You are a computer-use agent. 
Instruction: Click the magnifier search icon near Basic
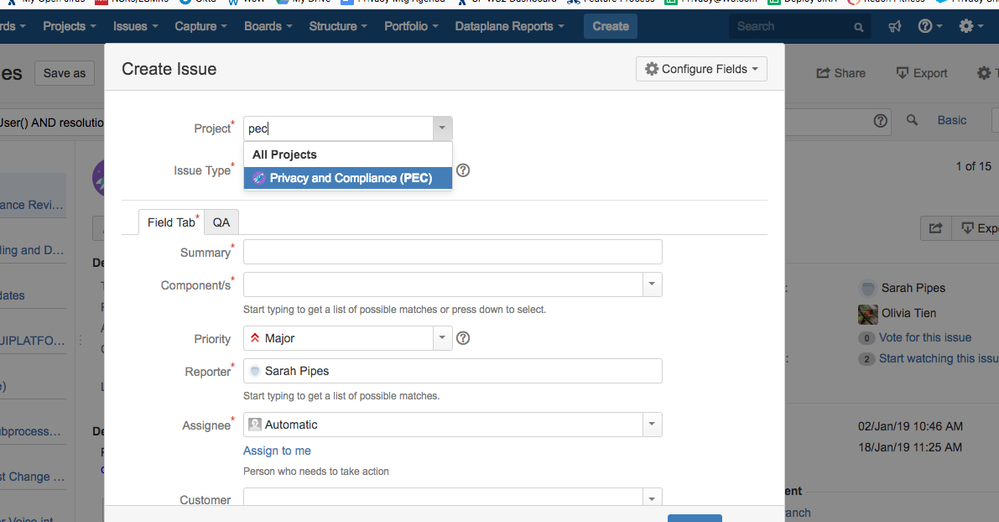(x=912, y=120)
